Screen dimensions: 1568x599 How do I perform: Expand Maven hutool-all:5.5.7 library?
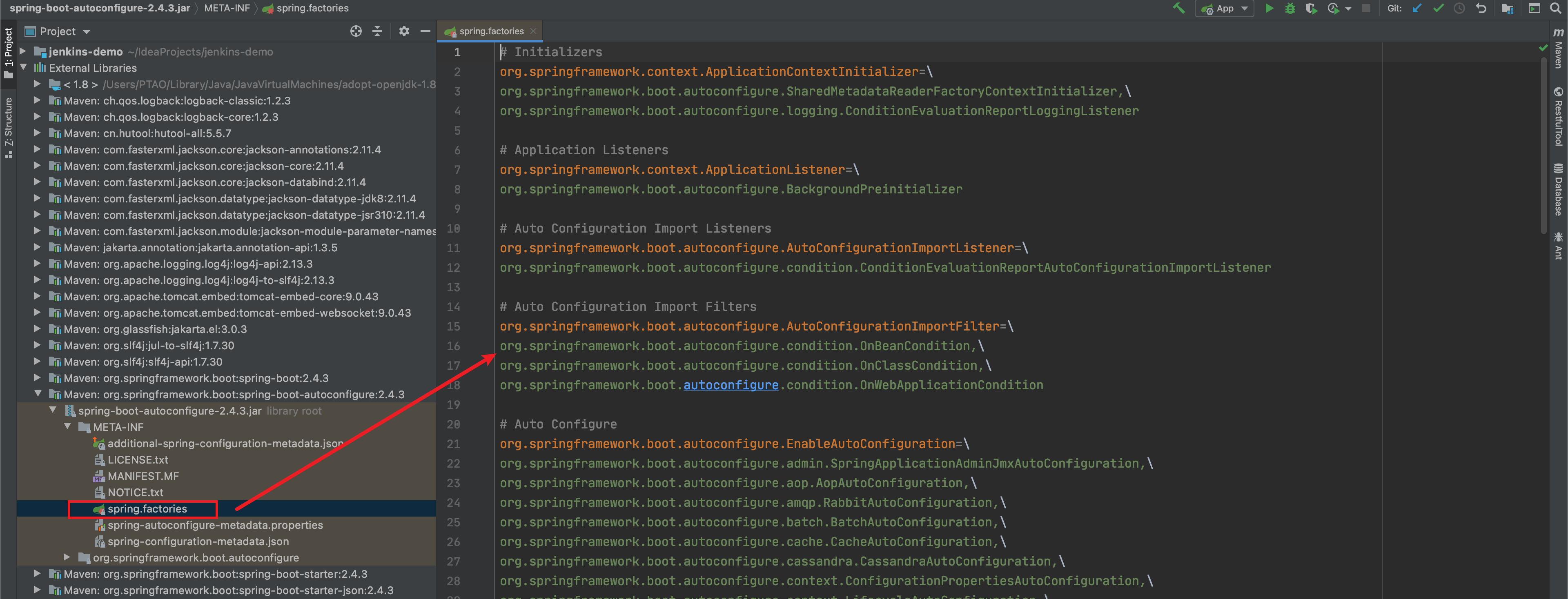pos(38,133)
